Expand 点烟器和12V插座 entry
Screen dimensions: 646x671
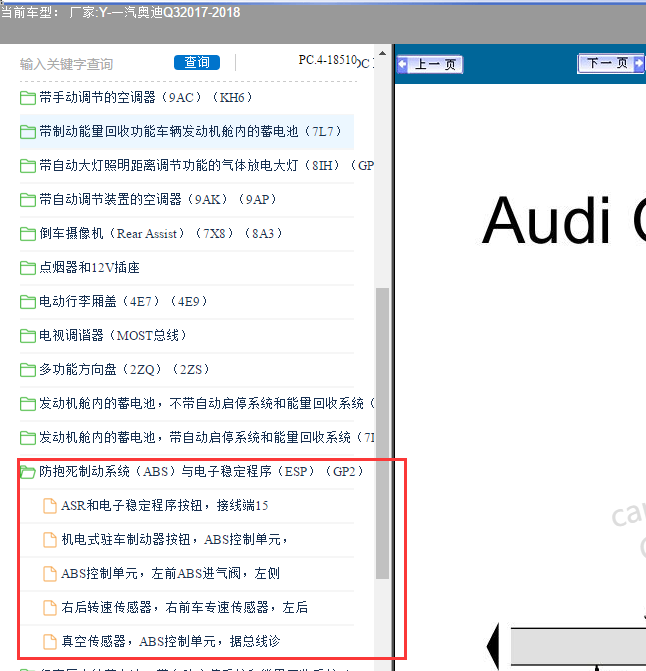(89, 267)
